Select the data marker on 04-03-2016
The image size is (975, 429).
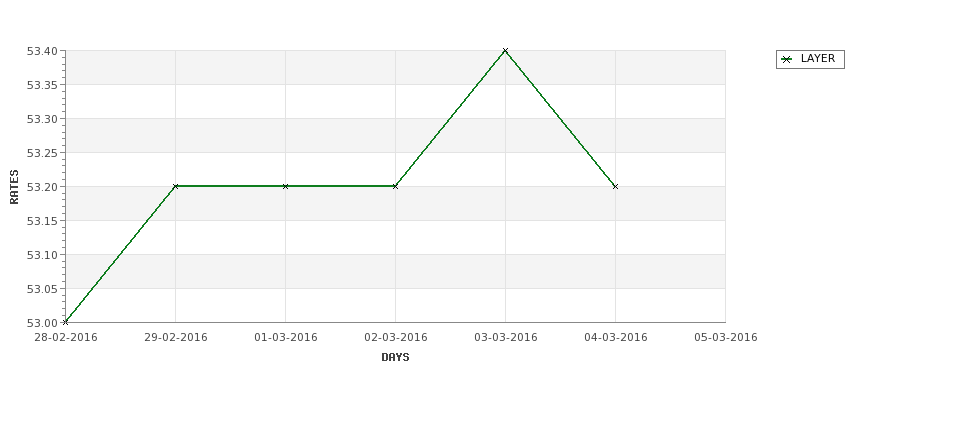point(616,186)
